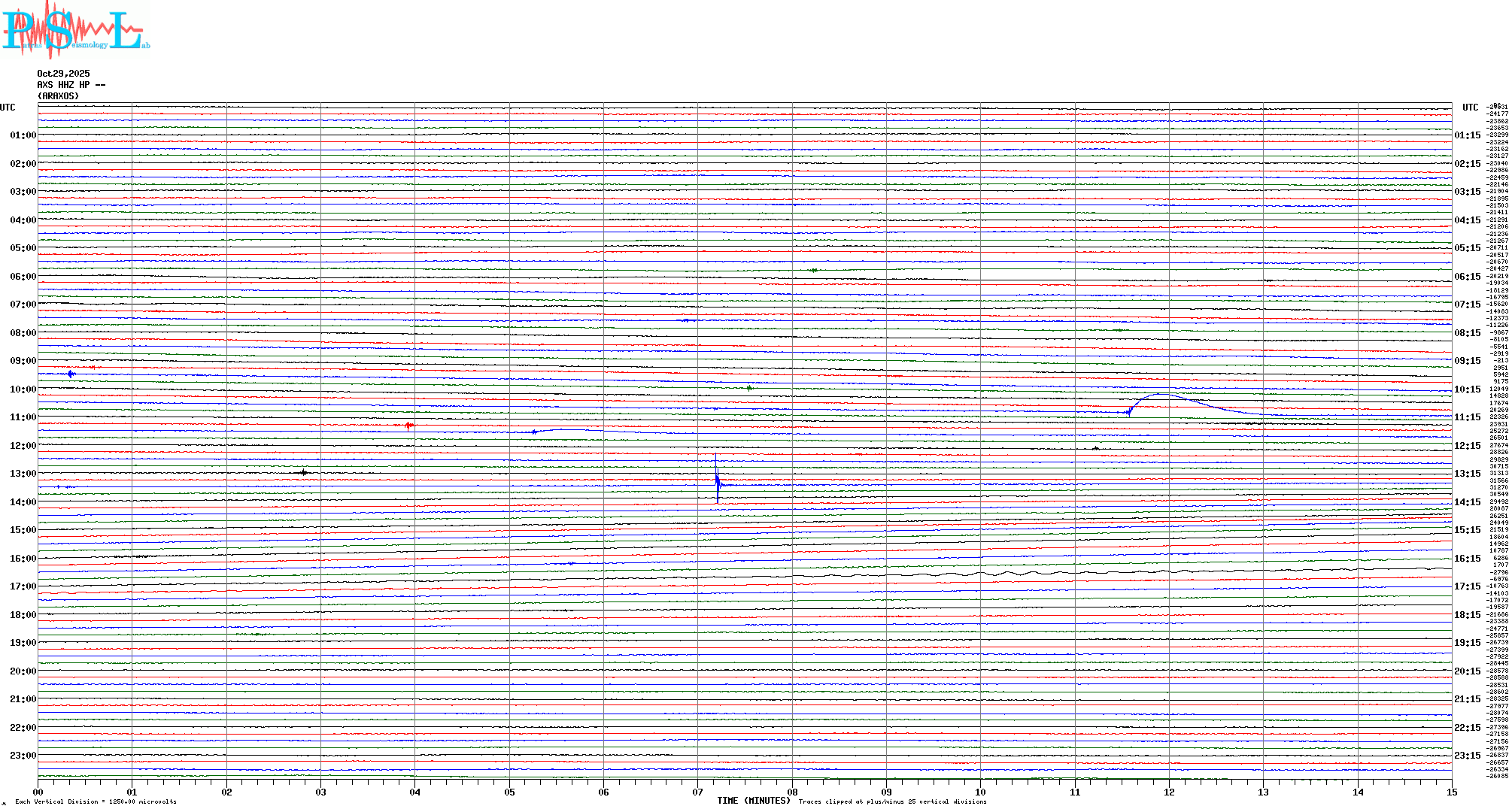
Task: Click the black event on the 13:00 trace
Action: click(303, 473)
